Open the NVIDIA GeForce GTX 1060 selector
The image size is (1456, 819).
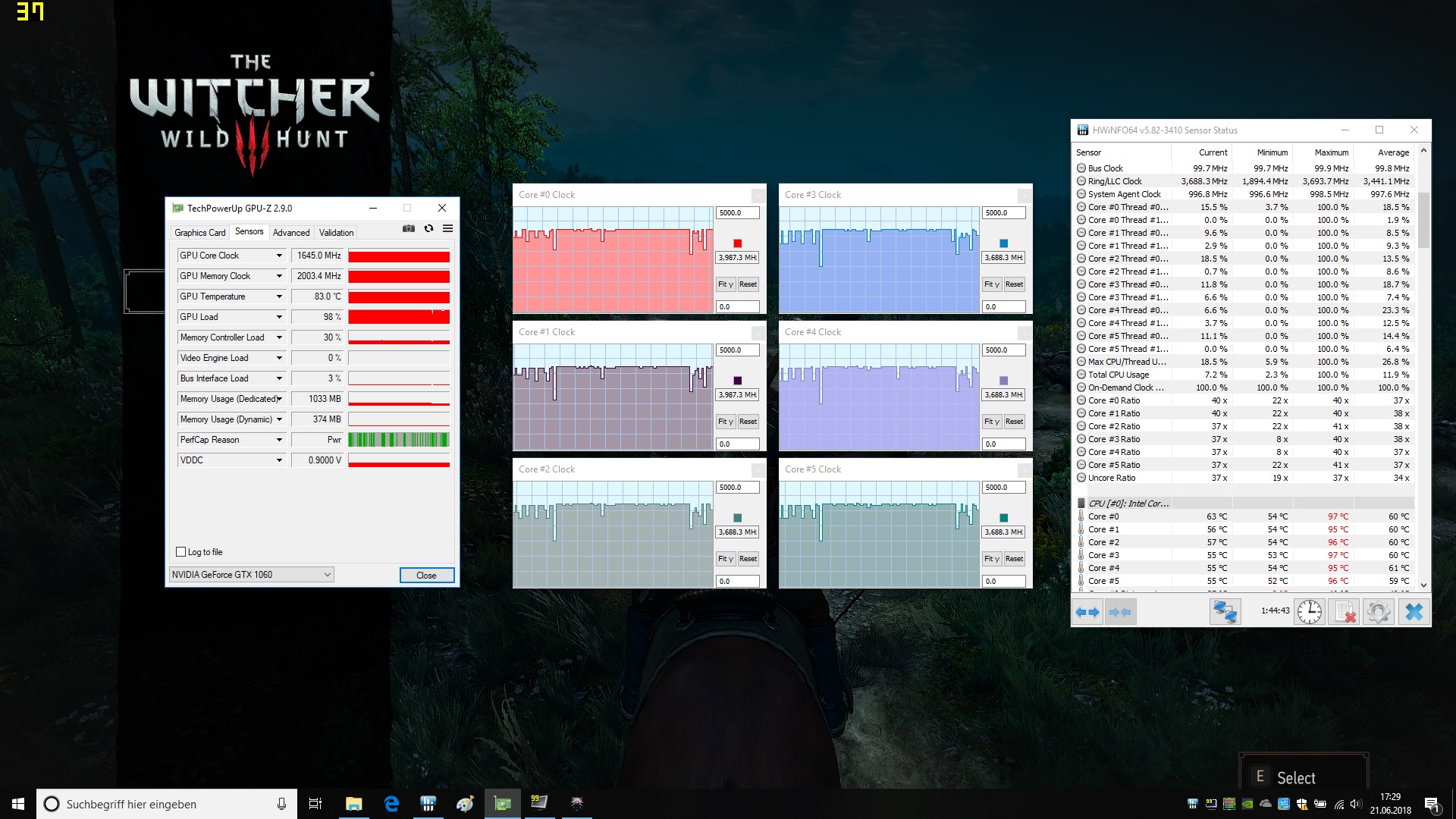251,575
